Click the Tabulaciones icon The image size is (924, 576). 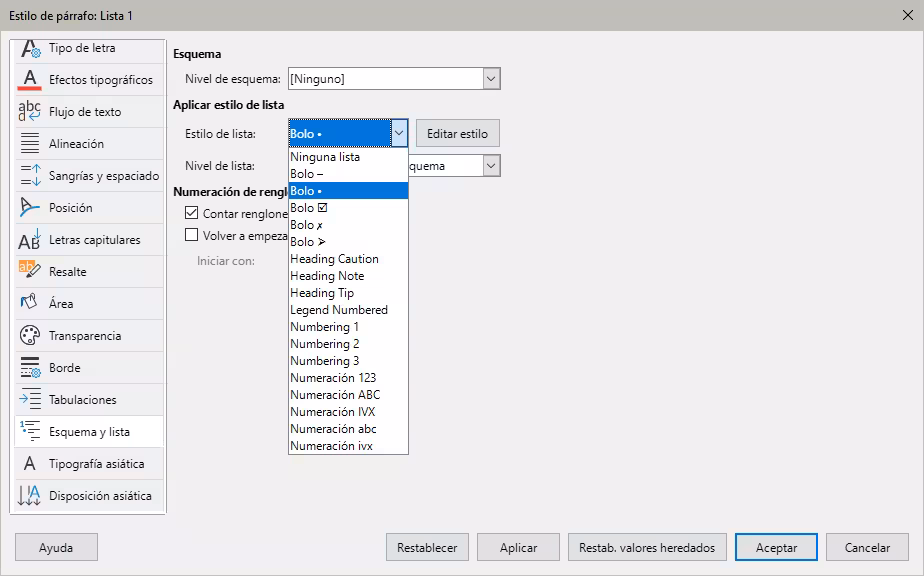29,399
